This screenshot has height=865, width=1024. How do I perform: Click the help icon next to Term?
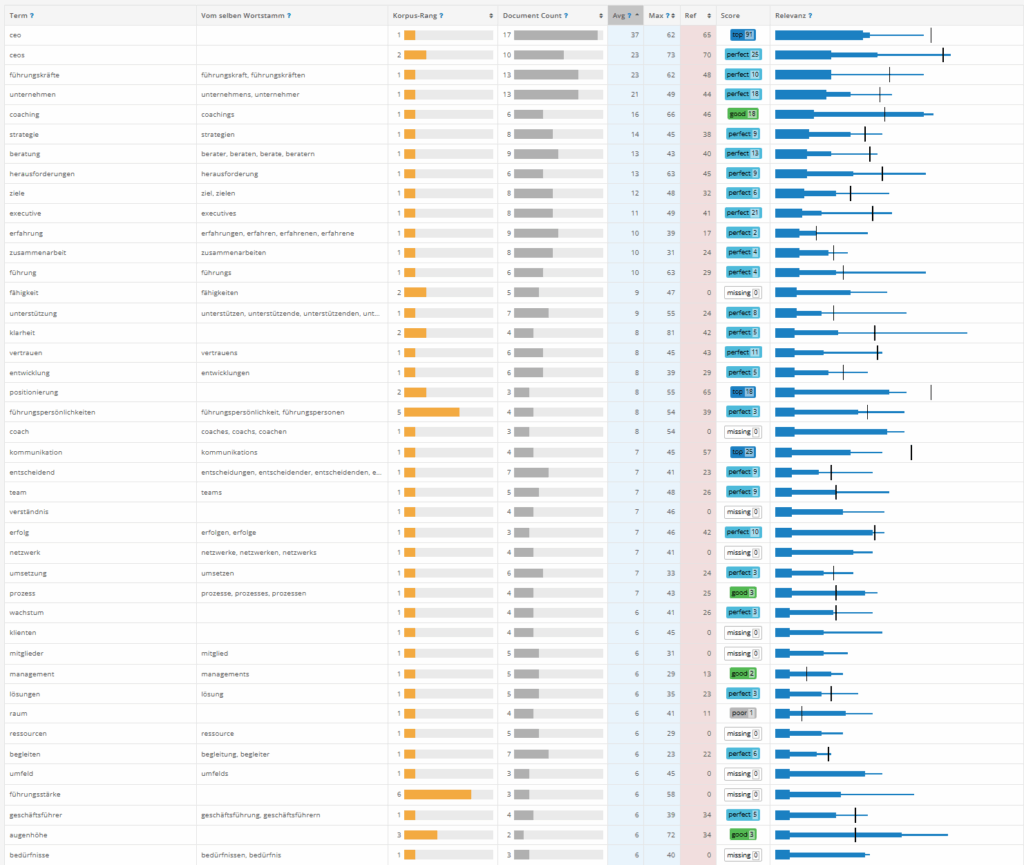coord(32,16)
